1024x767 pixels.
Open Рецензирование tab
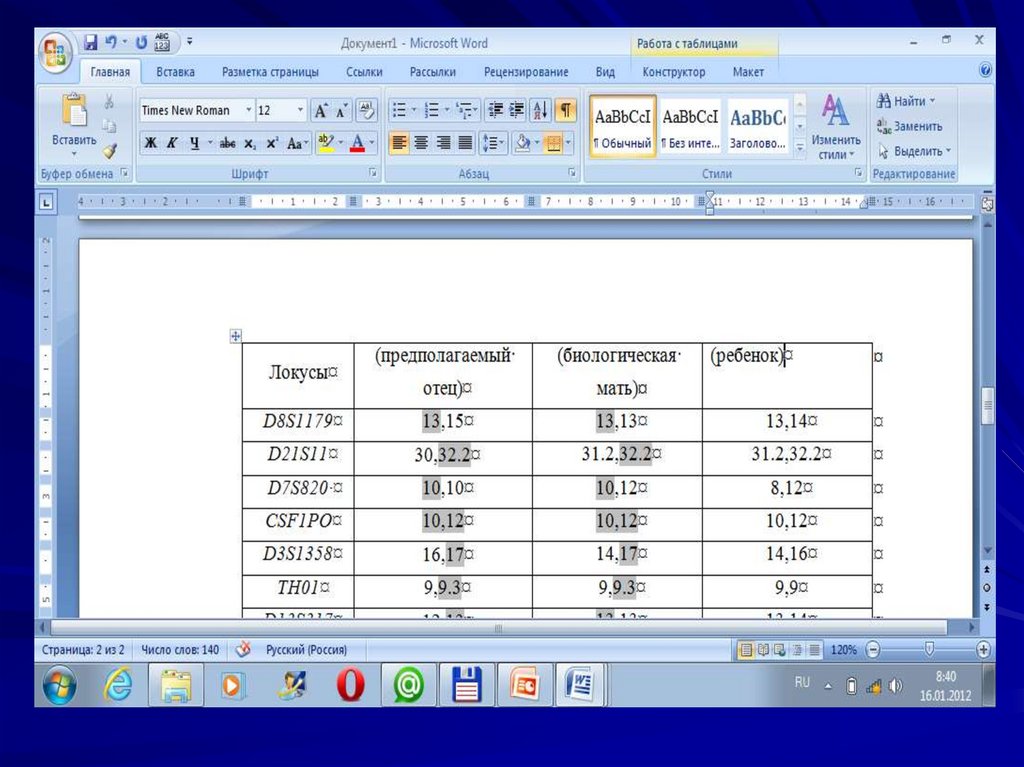(x=526, y=72)
